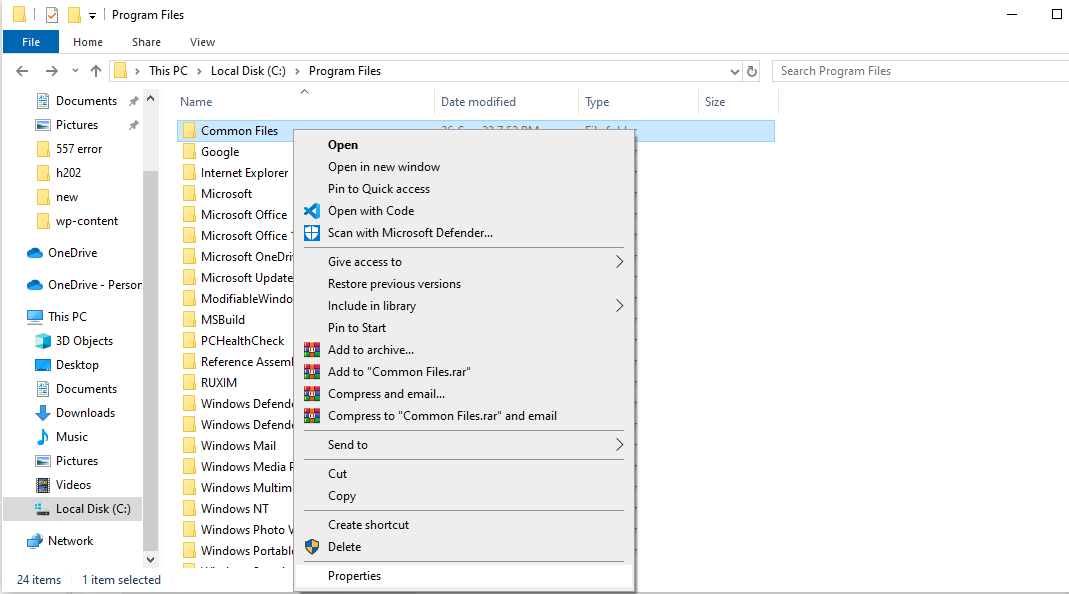
Task: Click the blue File menu button
Action: [31, 42]
